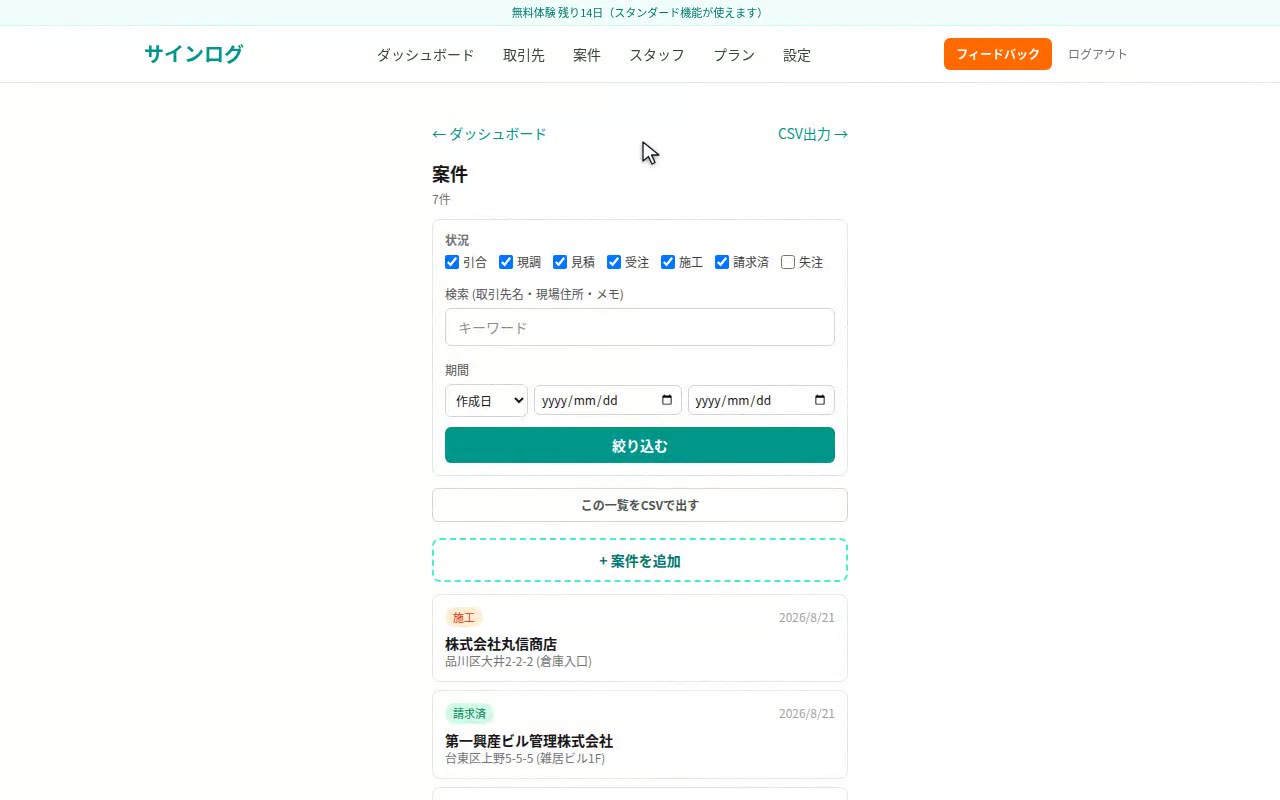Click the ログアウト link

click(1098, 54)
